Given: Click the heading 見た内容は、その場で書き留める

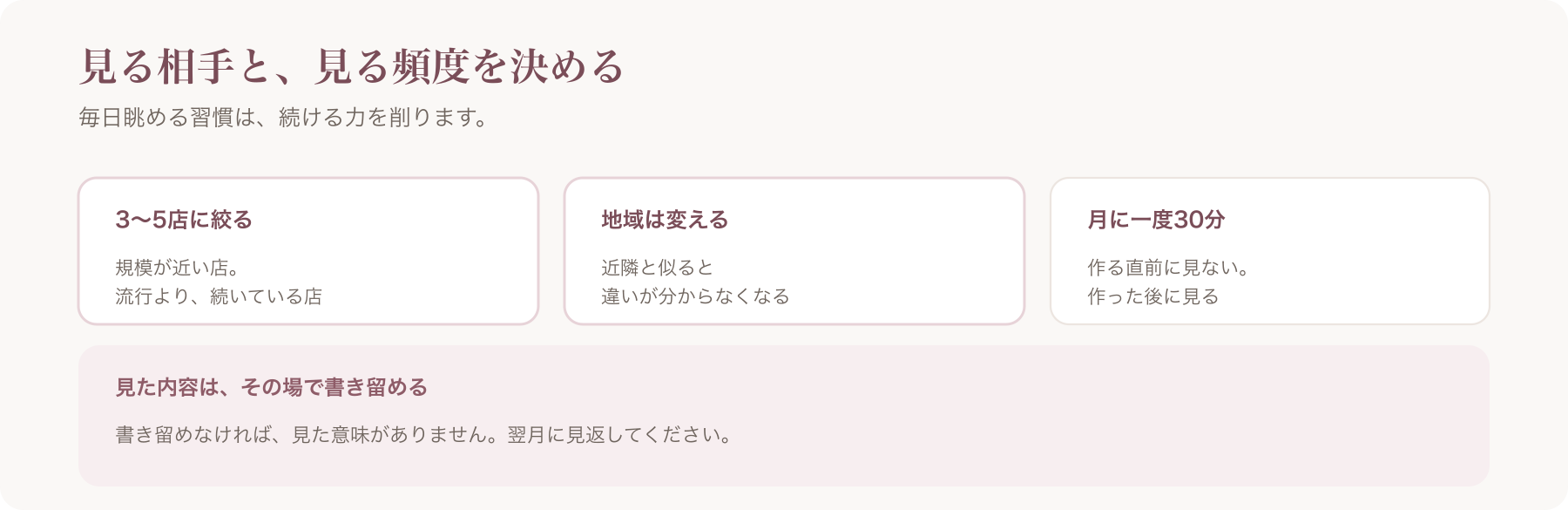Looking at the screenshot, I should (x=272, y=387).
